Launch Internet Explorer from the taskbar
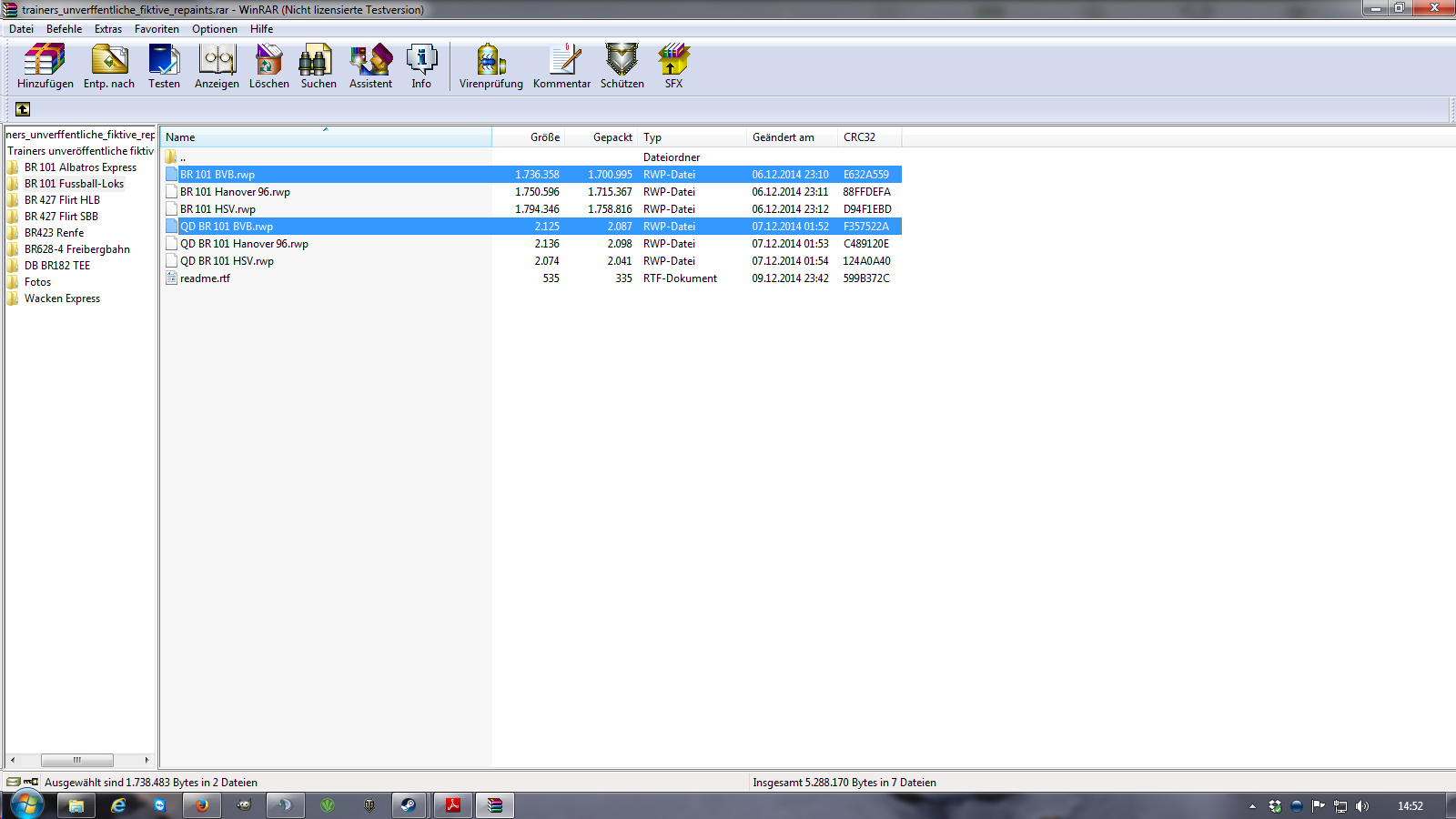1456x819 pixels. tap(118, 805)
